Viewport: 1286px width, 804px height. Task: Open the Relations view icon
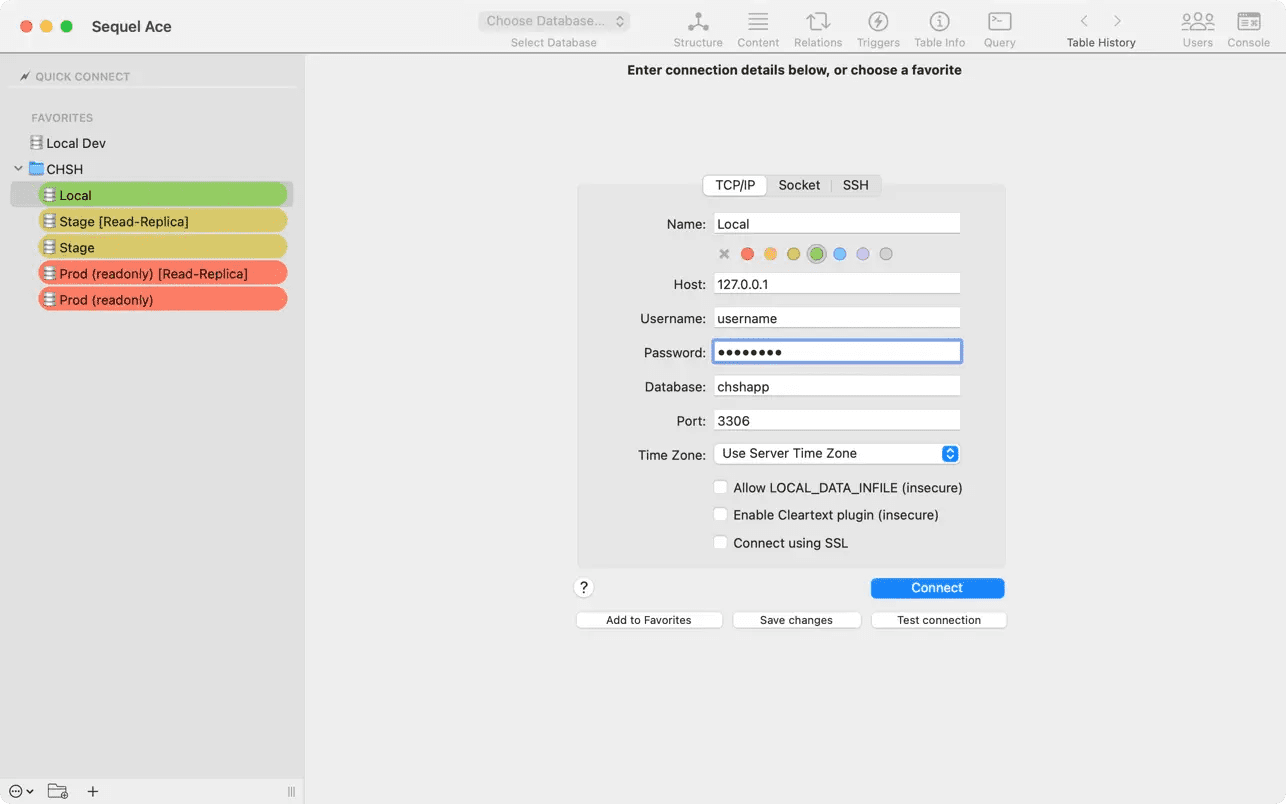pyautogui.click(x=817, y=22)
